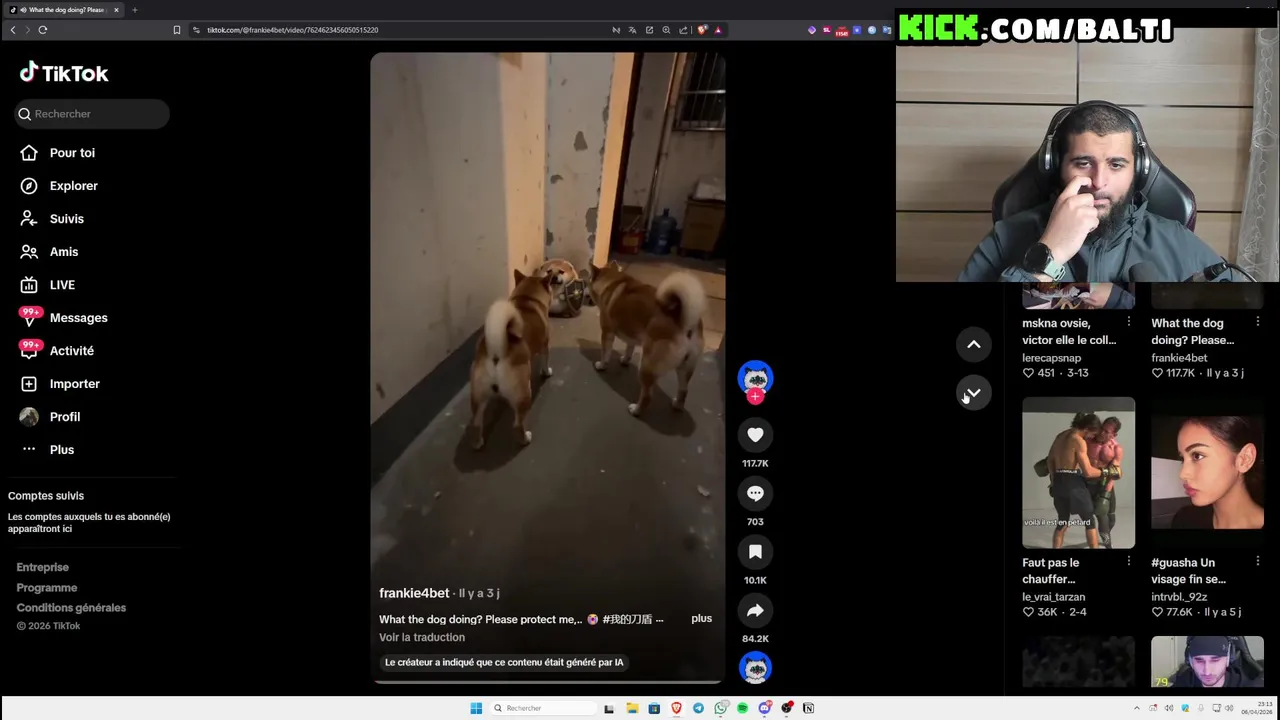Click Voir la traduction link
The width and height of the screenshot is (1280, 720).
click(x=422, y=637)
